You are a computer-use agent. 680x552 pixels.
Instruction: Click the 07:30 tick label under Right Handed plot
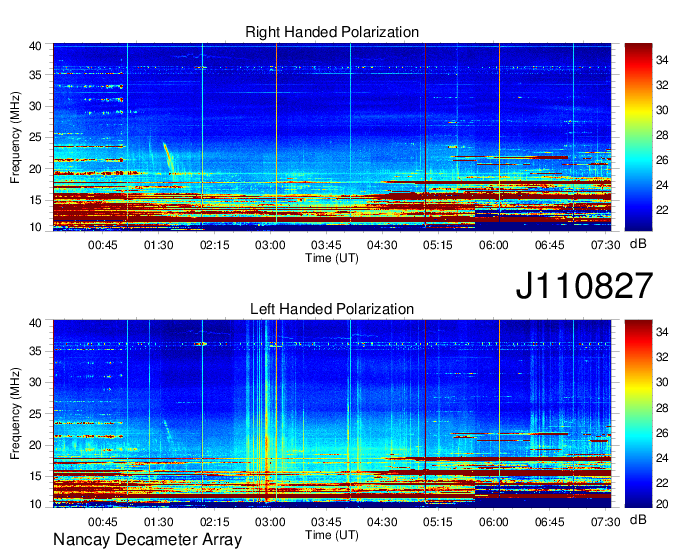tap(605, 245)
